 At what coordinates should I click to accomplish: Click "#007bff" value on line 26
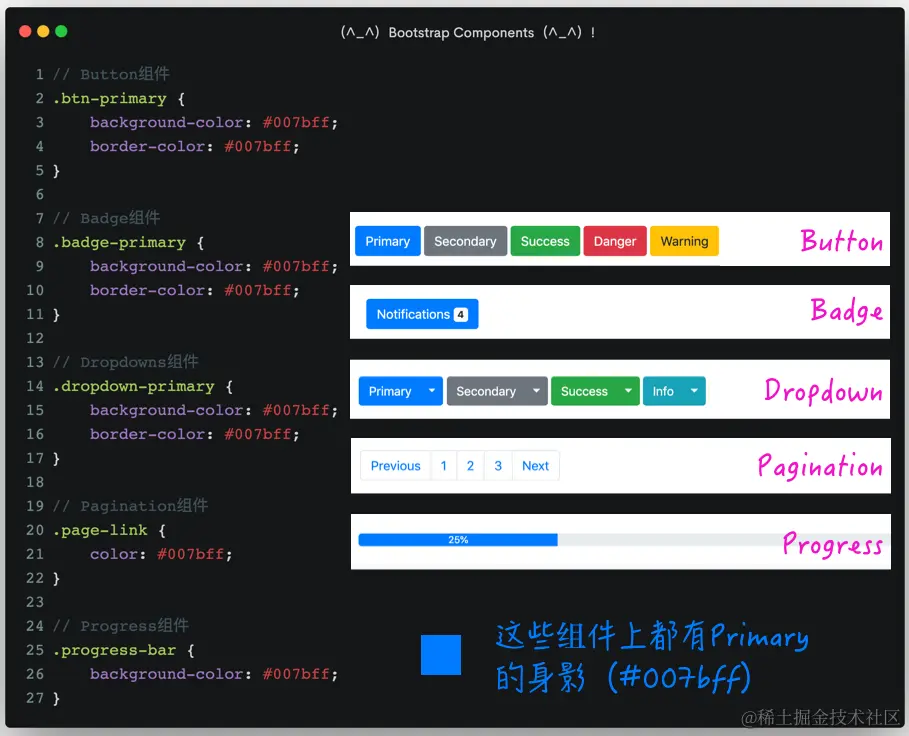[x=296, y=674]
